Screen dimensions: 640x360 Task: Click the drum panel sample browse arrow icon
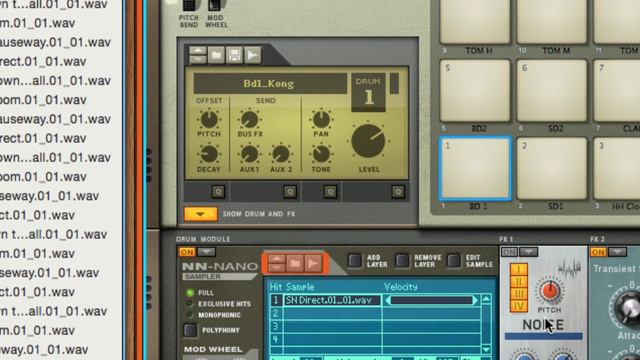253,55
